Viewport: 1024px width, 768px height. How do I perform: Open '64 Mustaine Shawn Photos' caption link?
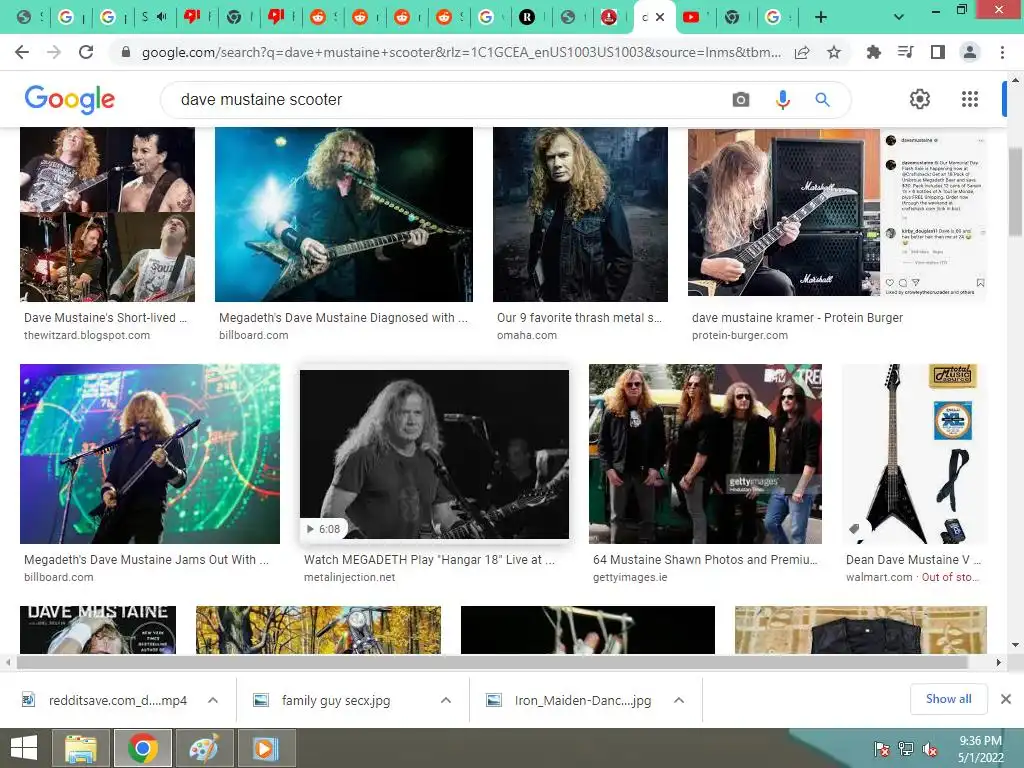pos(705,560)
